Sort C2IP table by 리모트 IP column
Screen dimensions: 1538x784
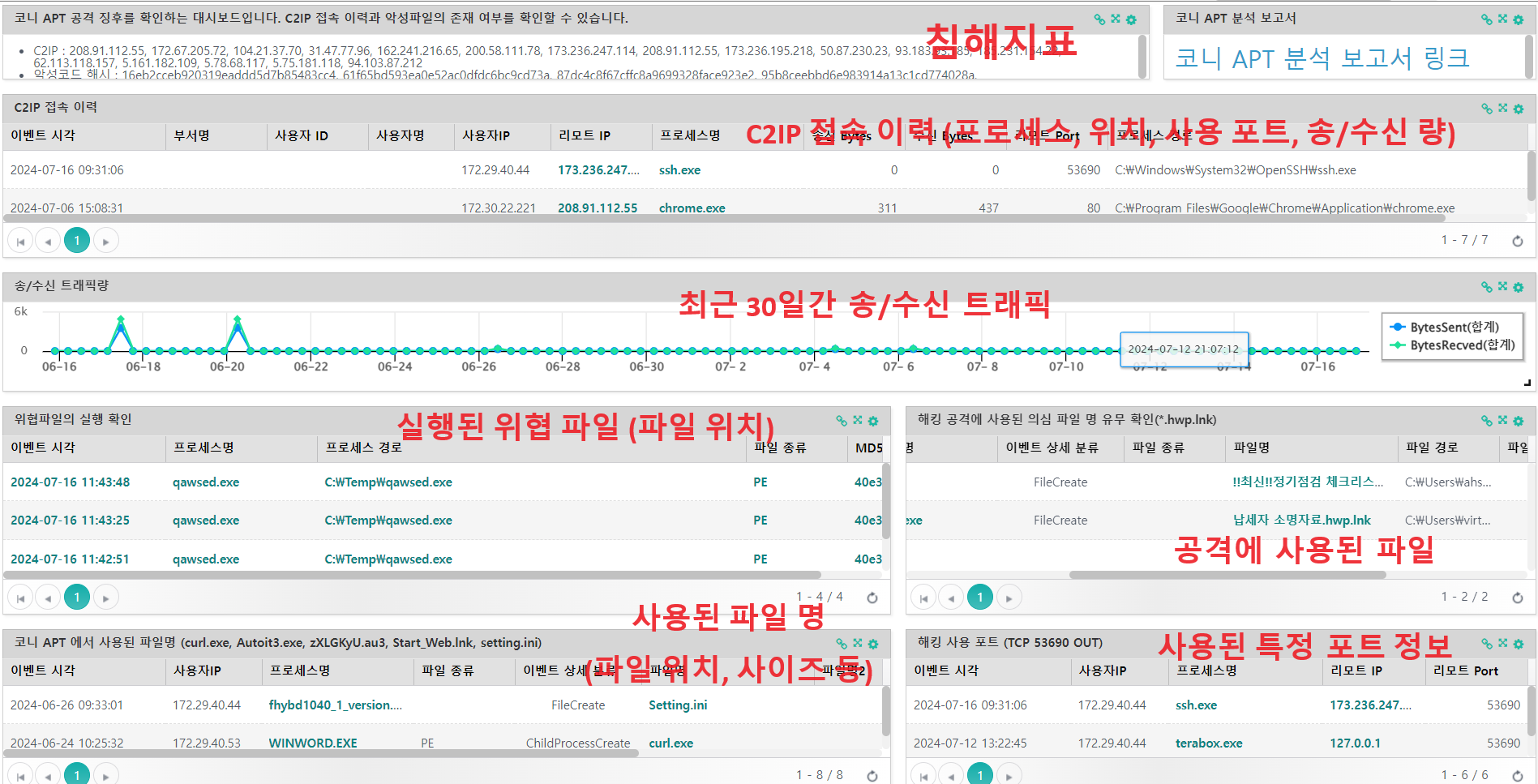coord(601,135)
